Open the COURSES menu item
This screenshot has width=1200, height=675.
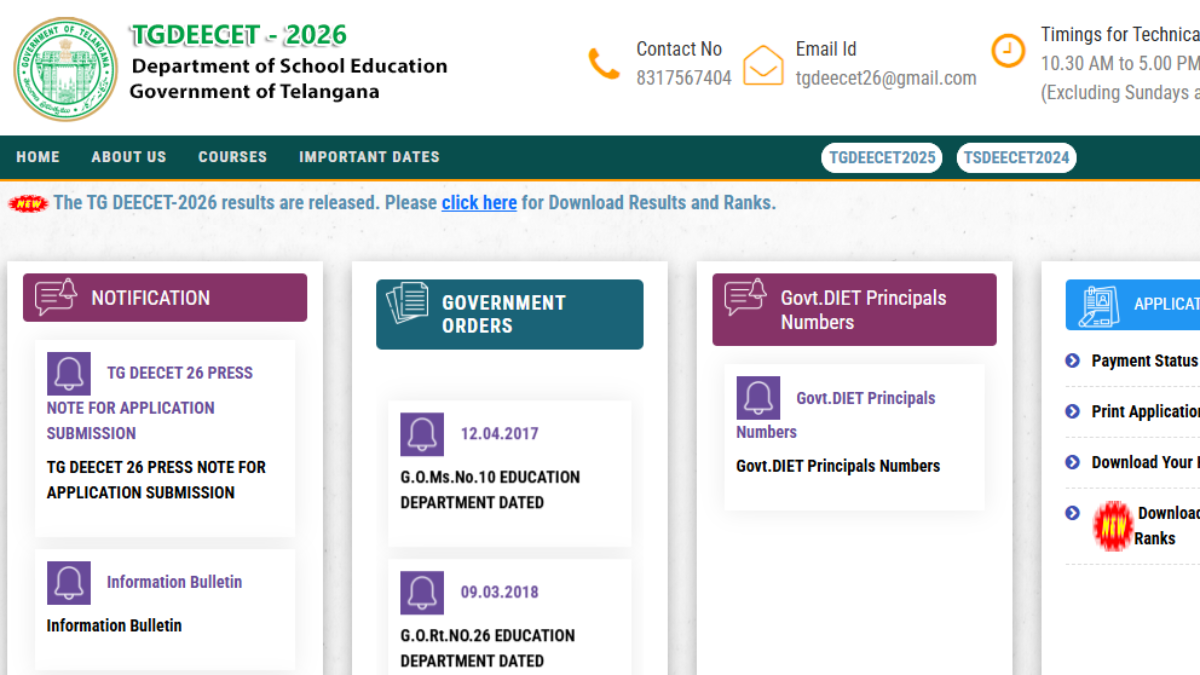point(233,157)
